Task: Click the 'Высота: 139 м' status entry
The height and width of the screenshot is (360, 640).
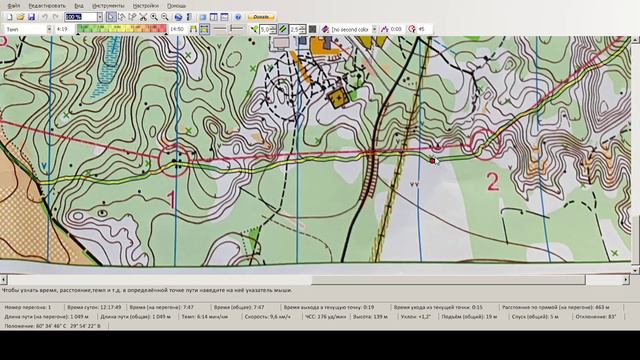Action: tap(371, 317)
